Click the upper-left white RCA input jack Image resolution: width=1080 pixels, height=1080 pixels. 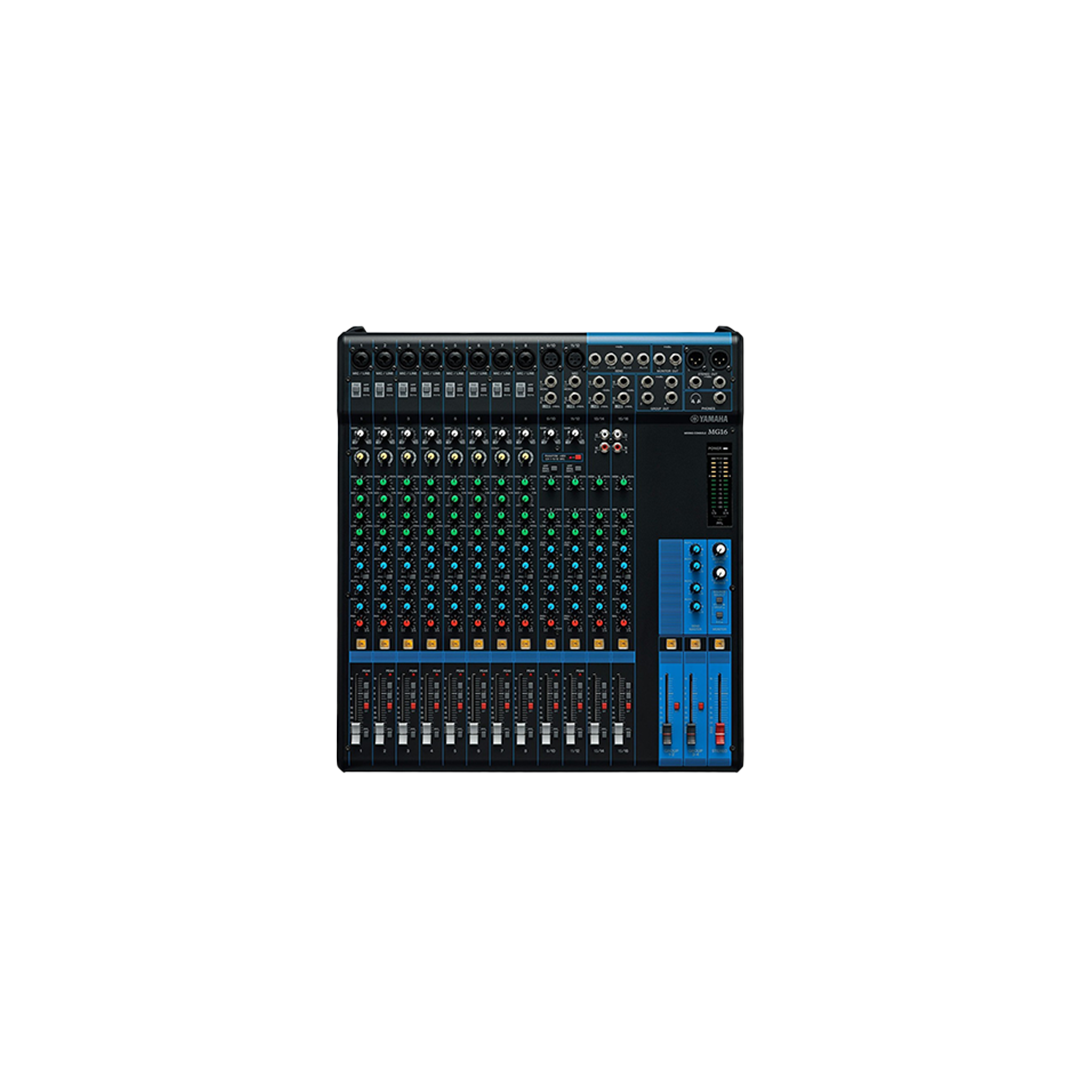[x=604, y=435]
